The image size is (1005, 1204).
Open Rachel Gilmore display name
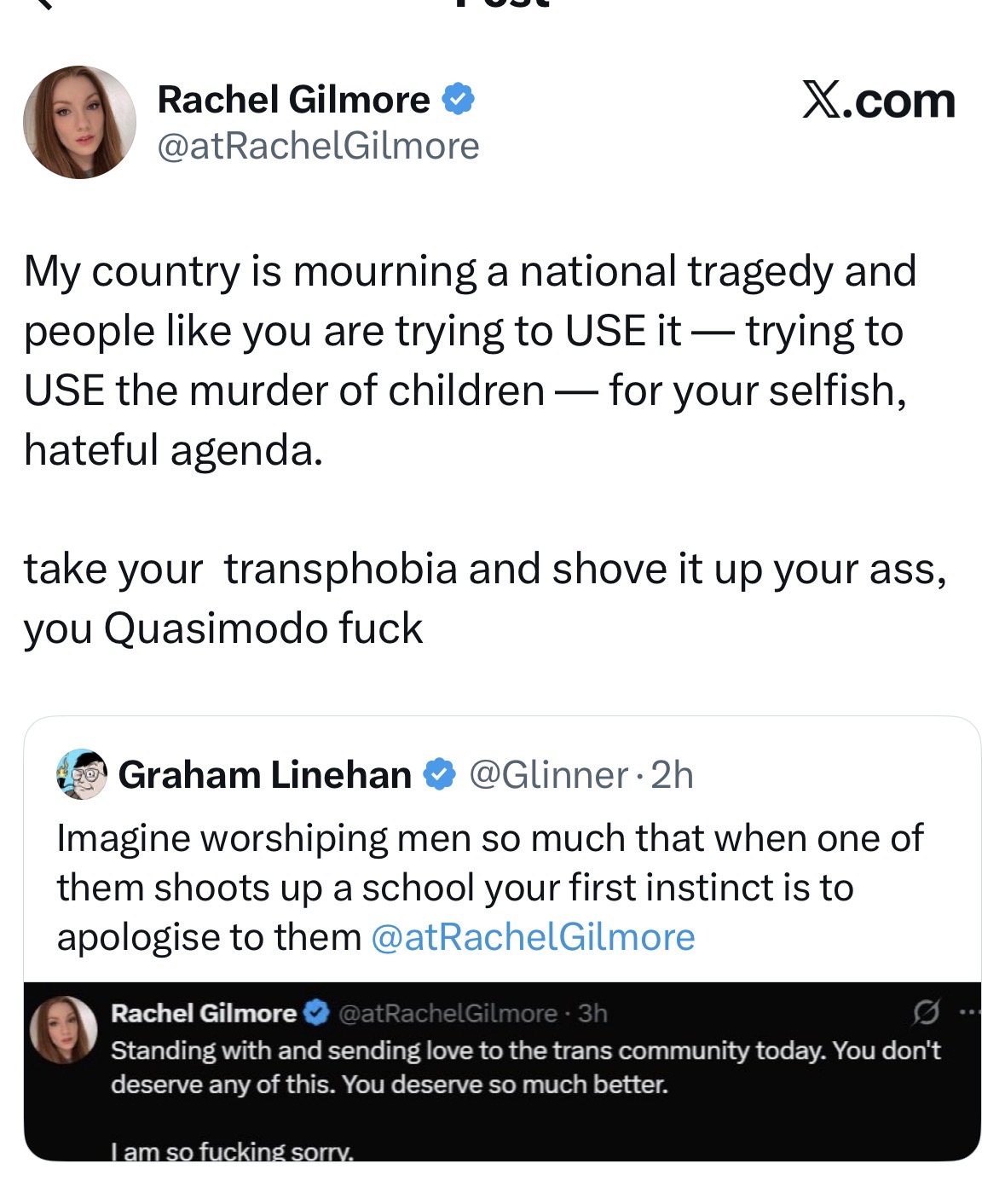[x=293, y=100]
